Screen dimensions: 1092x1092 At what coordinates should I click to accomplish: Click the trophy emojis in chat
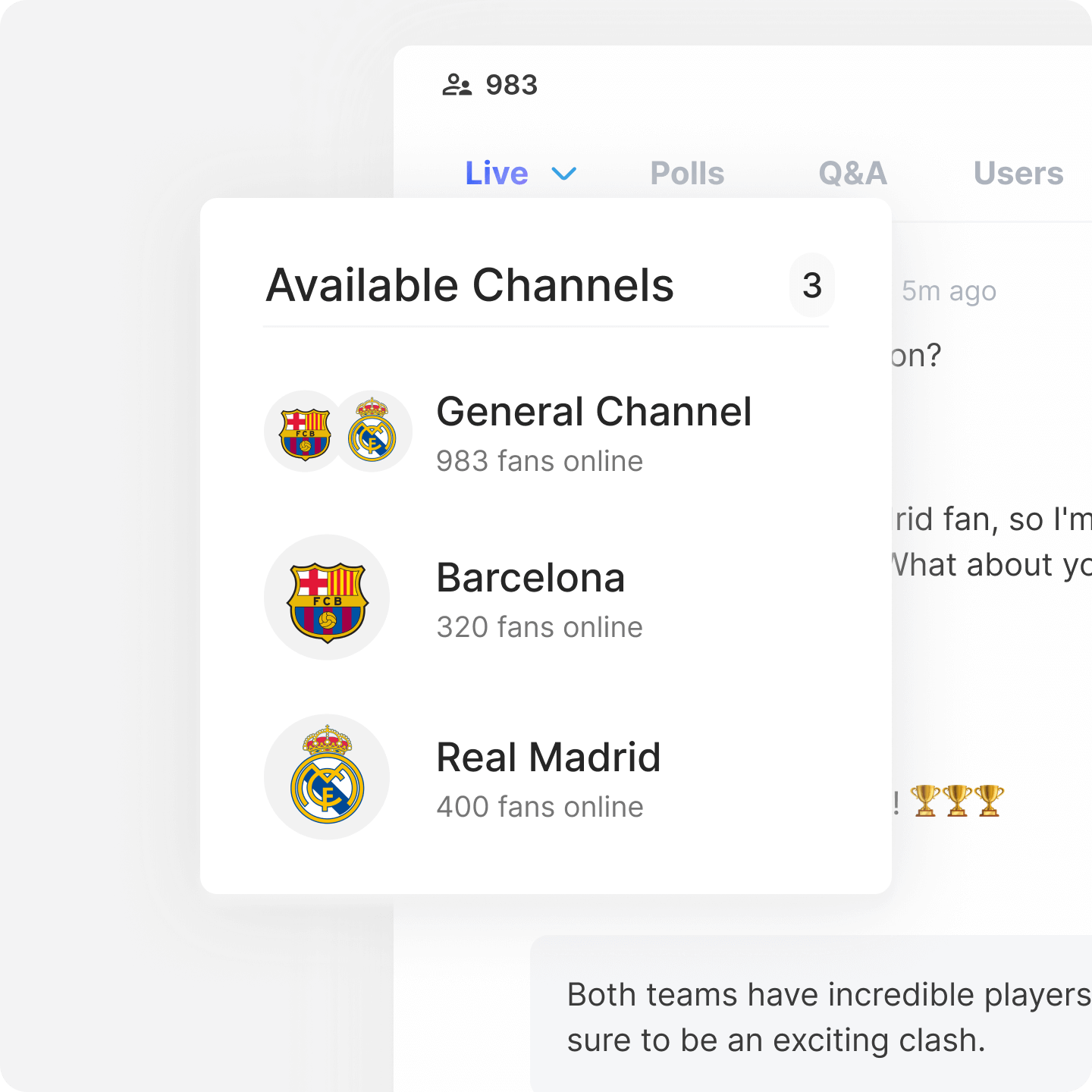click(x=957, y=801)
